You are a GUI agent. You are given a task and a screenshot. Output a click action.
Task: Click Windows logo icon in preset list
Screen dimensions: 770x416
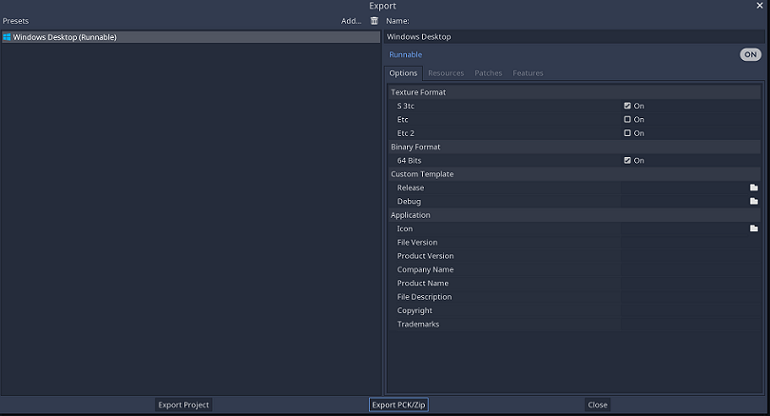(7, 37)
